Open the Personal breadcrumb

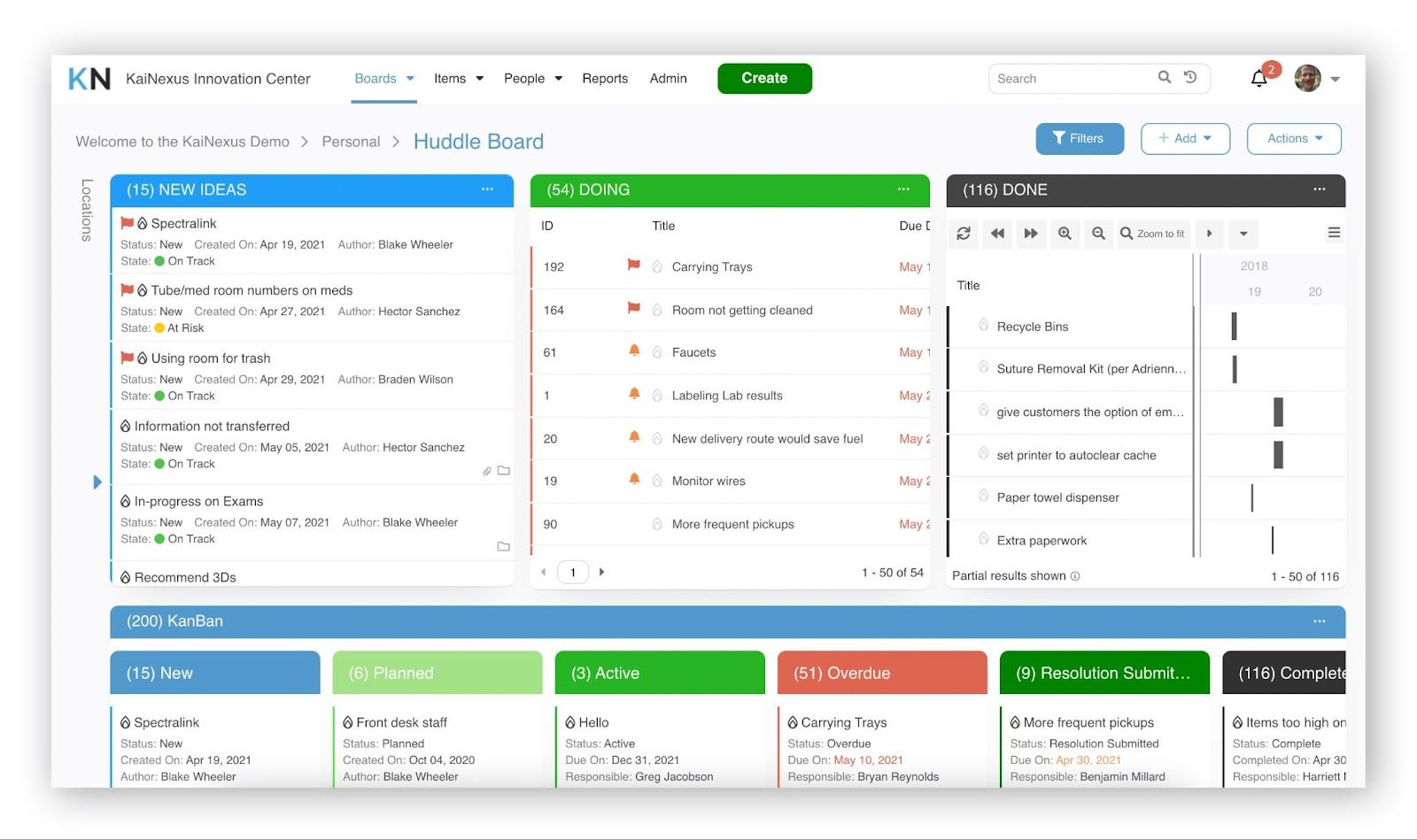coord(351,142)
